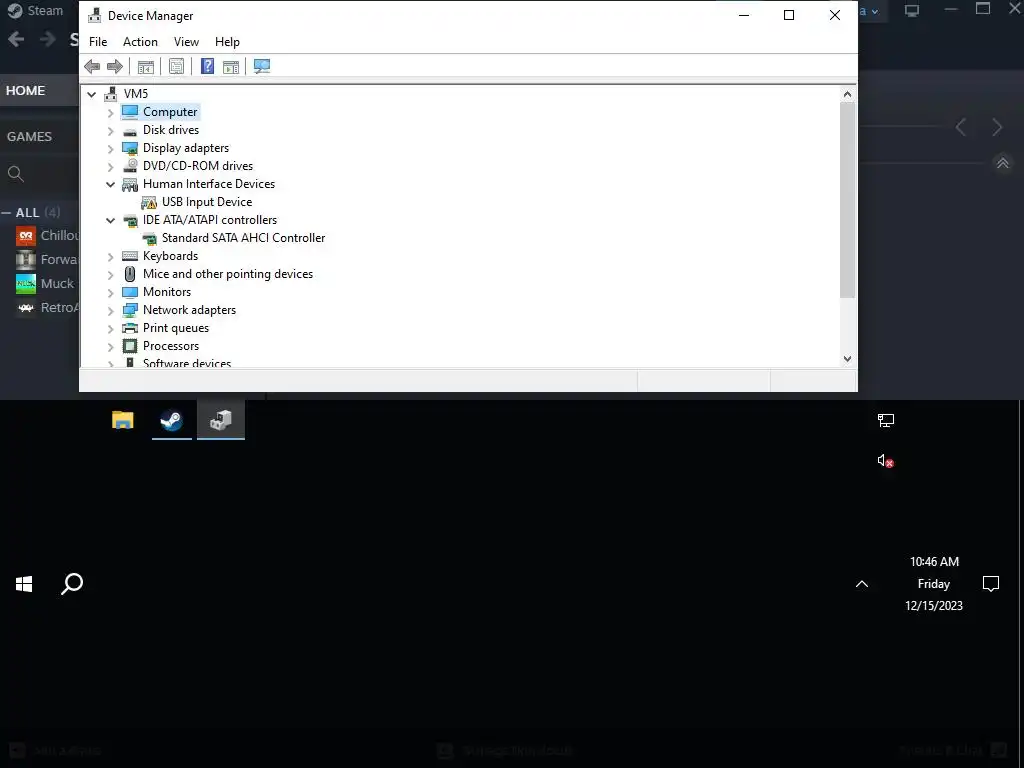Collapse the VM5 root node
The height and width of the screenshot is (768, 1024).
click(92, 94)
